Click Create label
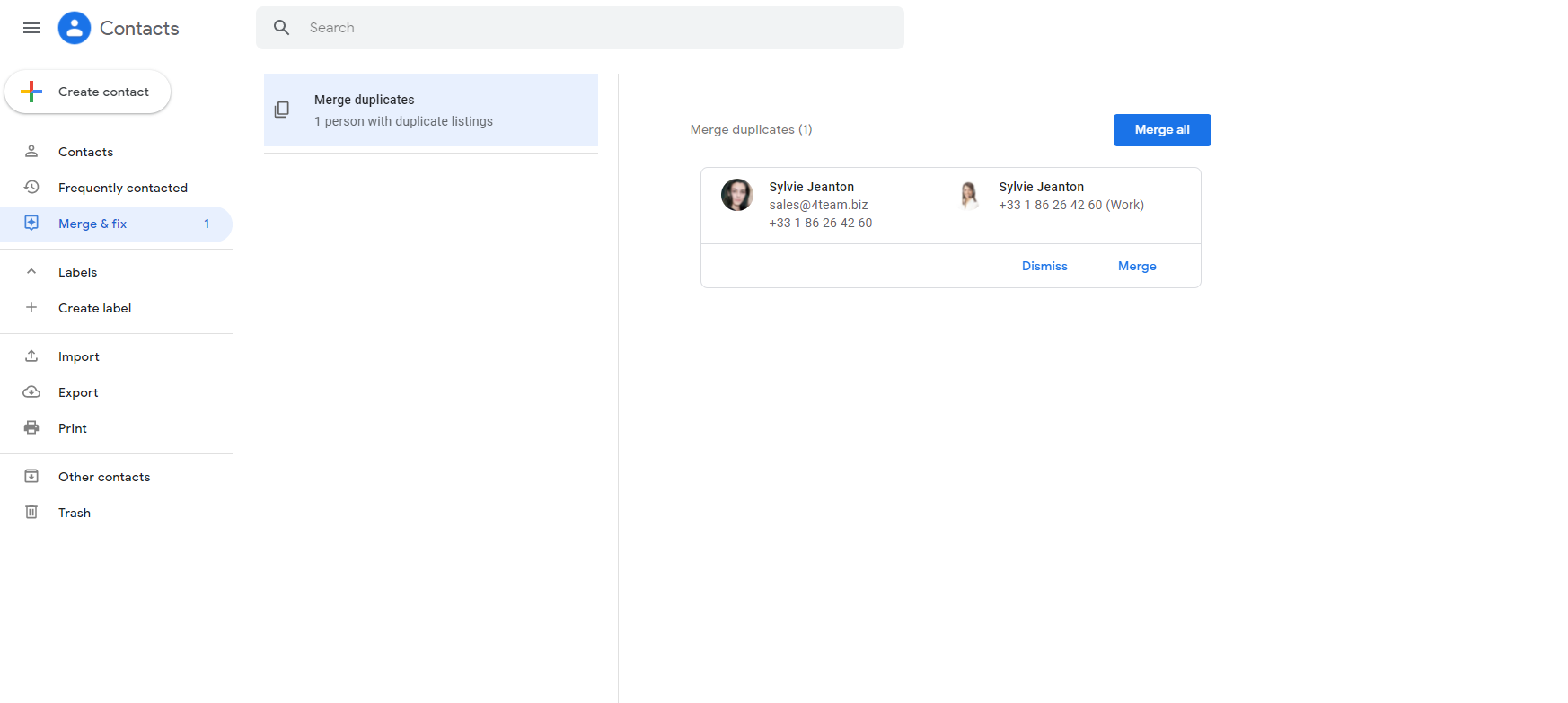This screenshot has height=703, width=1568. tap(116, 308)
